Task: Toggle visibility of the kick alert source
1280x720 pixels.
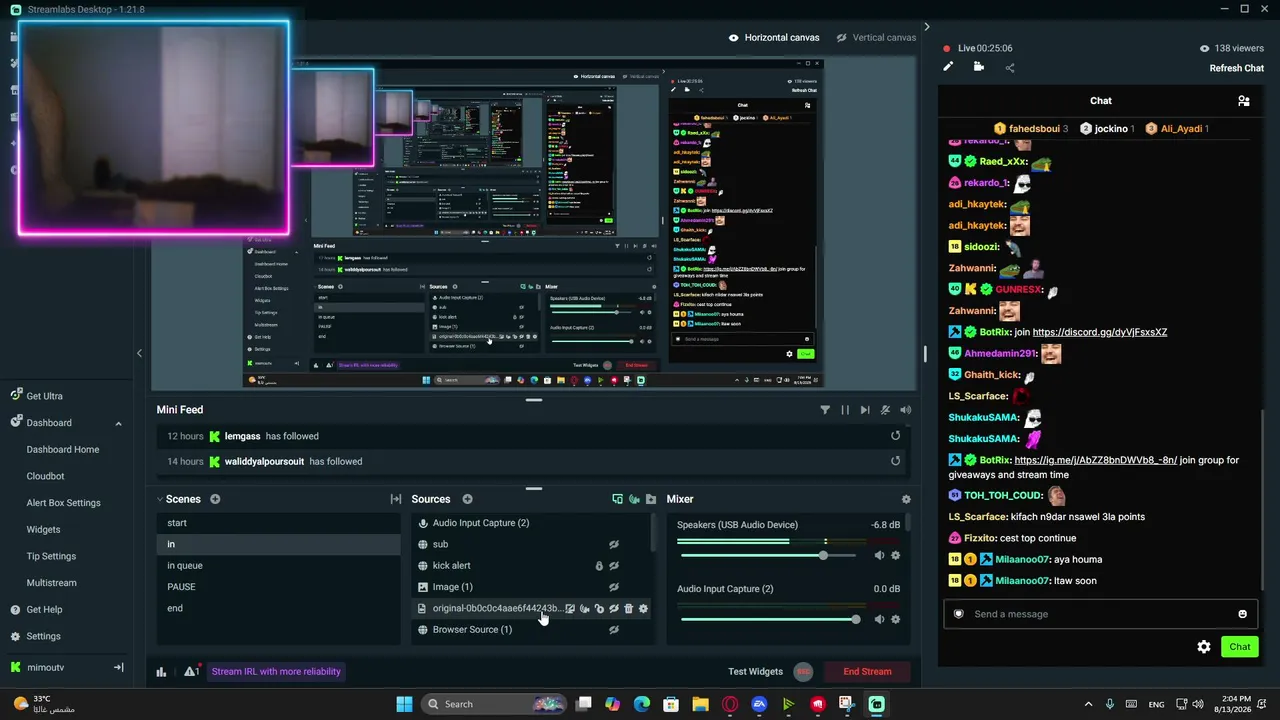Action: [x=614, y=566]
